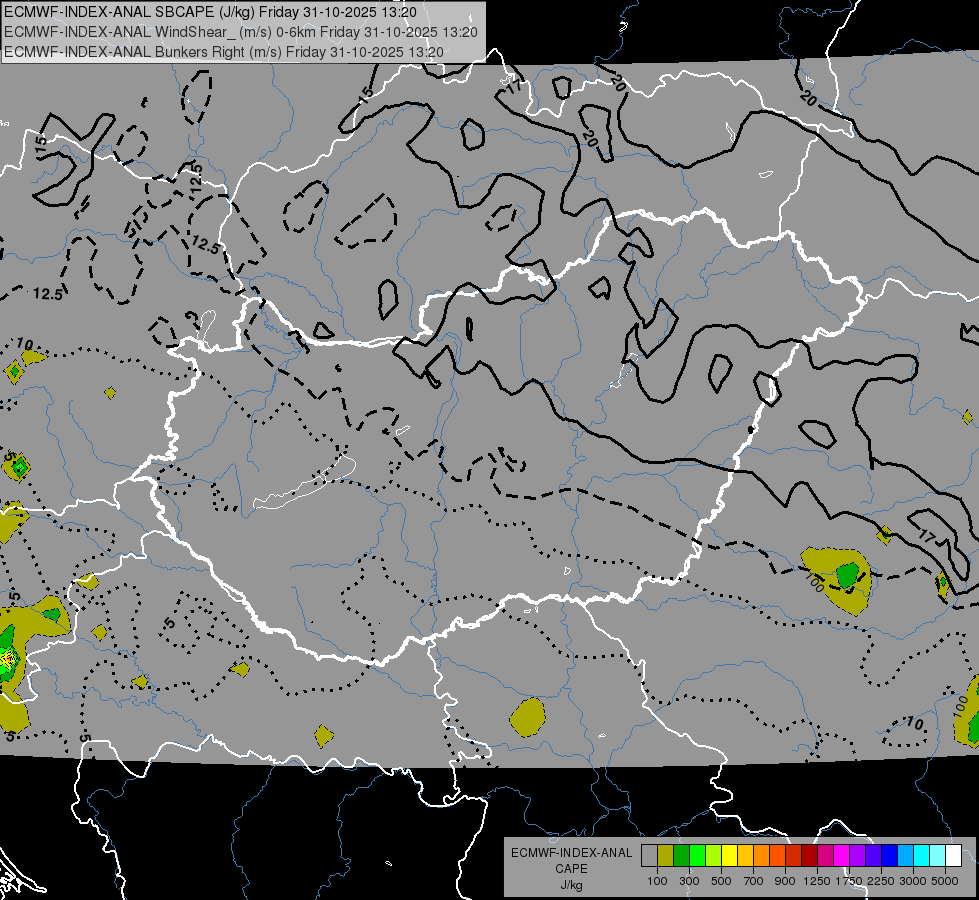Viewport: 979px width, 900px height.
Task: Click the 1750 tick label in the legend
Action: point(849,881)
